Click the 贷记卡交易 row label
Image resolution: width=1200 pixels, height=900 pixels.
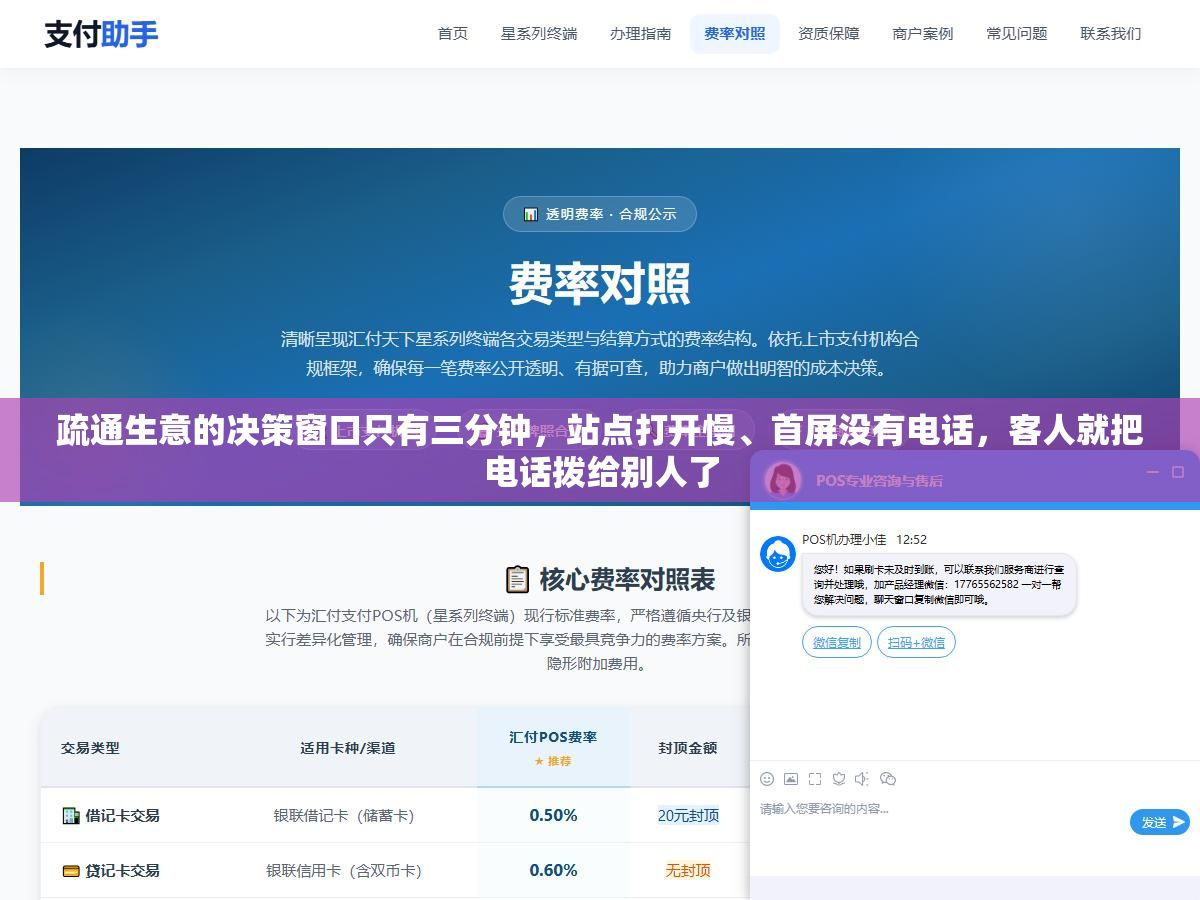[122, 870]
